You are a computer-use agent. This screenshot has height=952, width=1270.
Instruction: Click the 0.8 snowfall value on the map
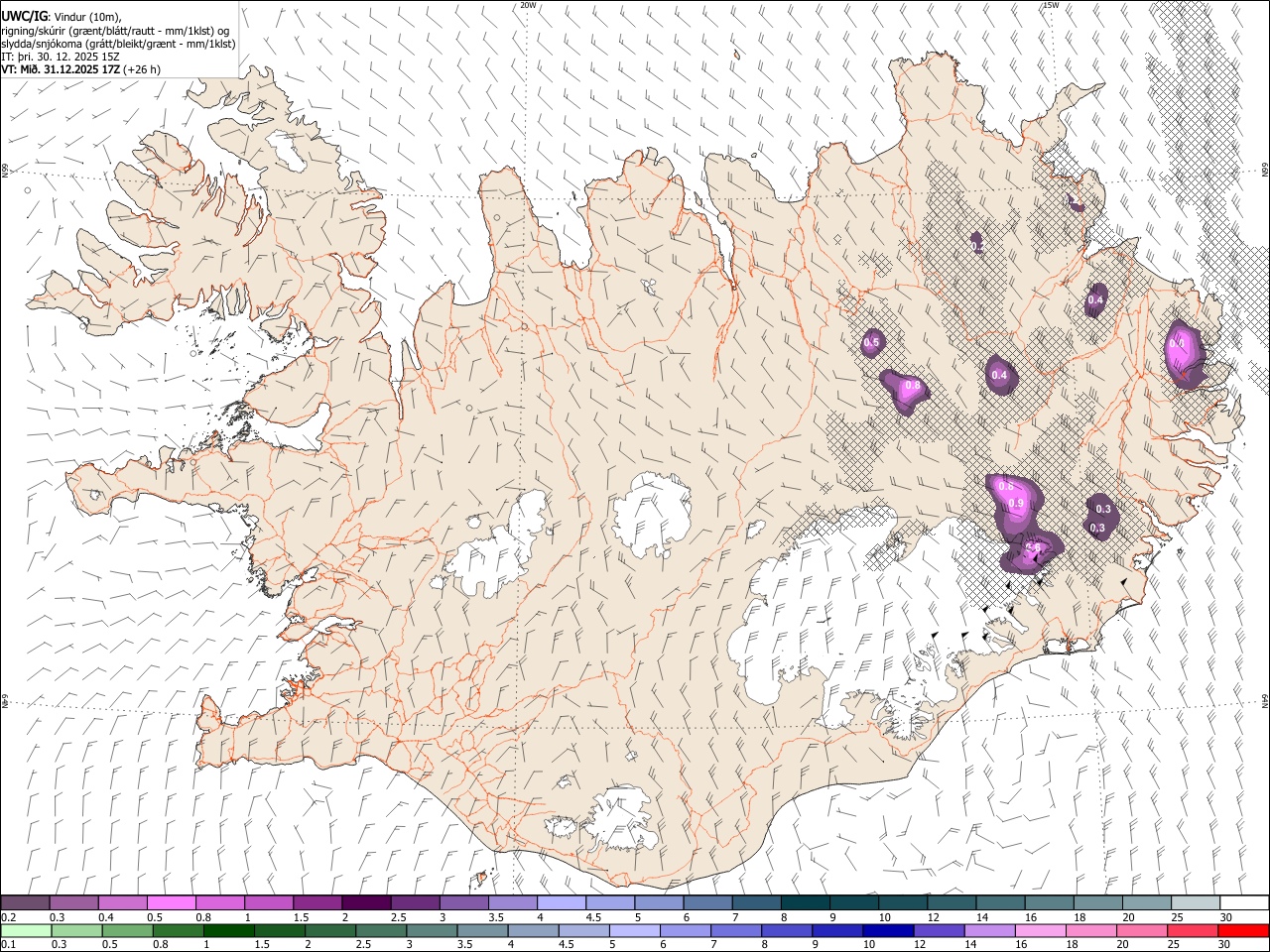tap(913, 385)
